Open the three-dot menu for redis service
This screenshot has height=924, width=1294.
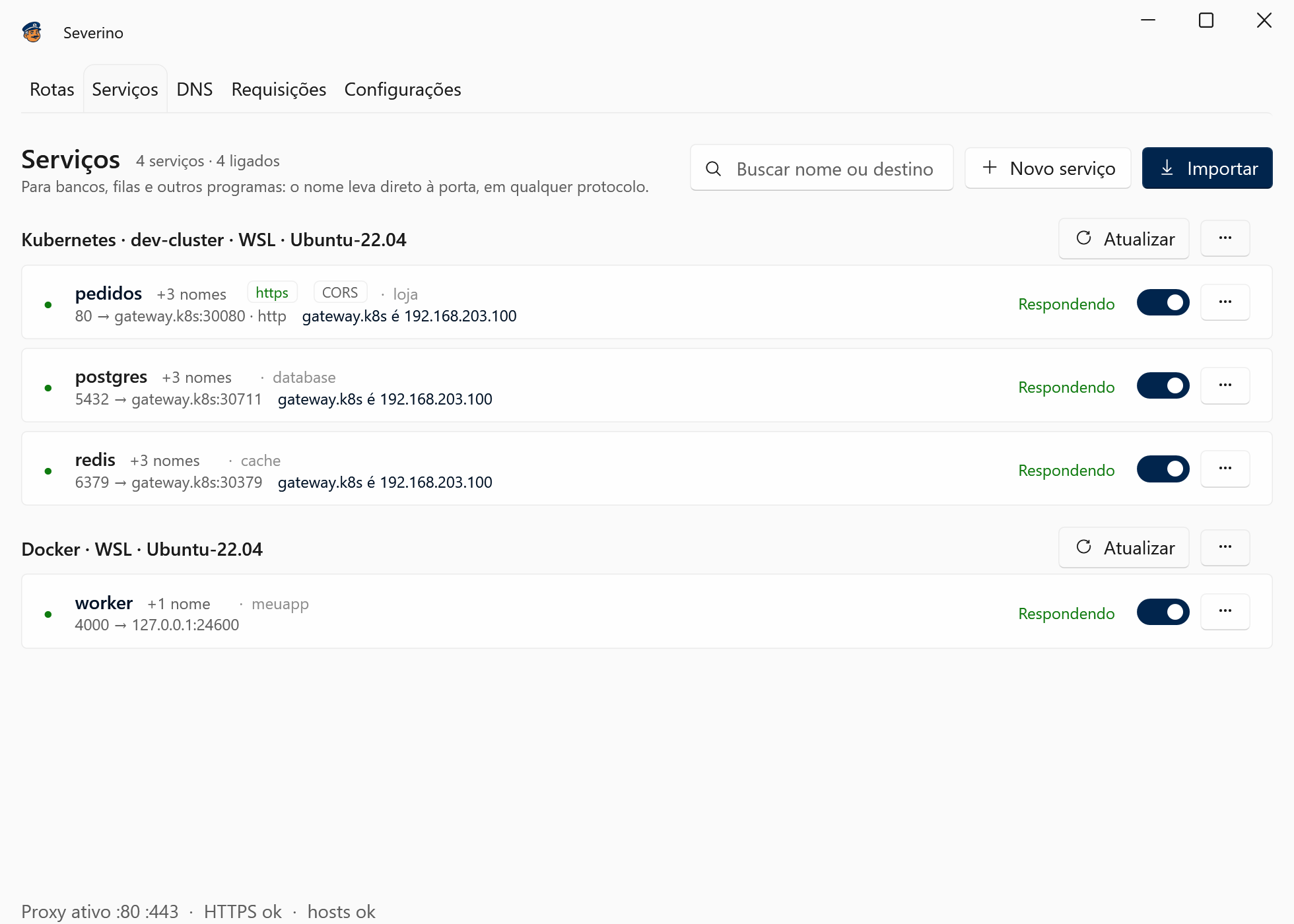click(x=1225, y=469)
